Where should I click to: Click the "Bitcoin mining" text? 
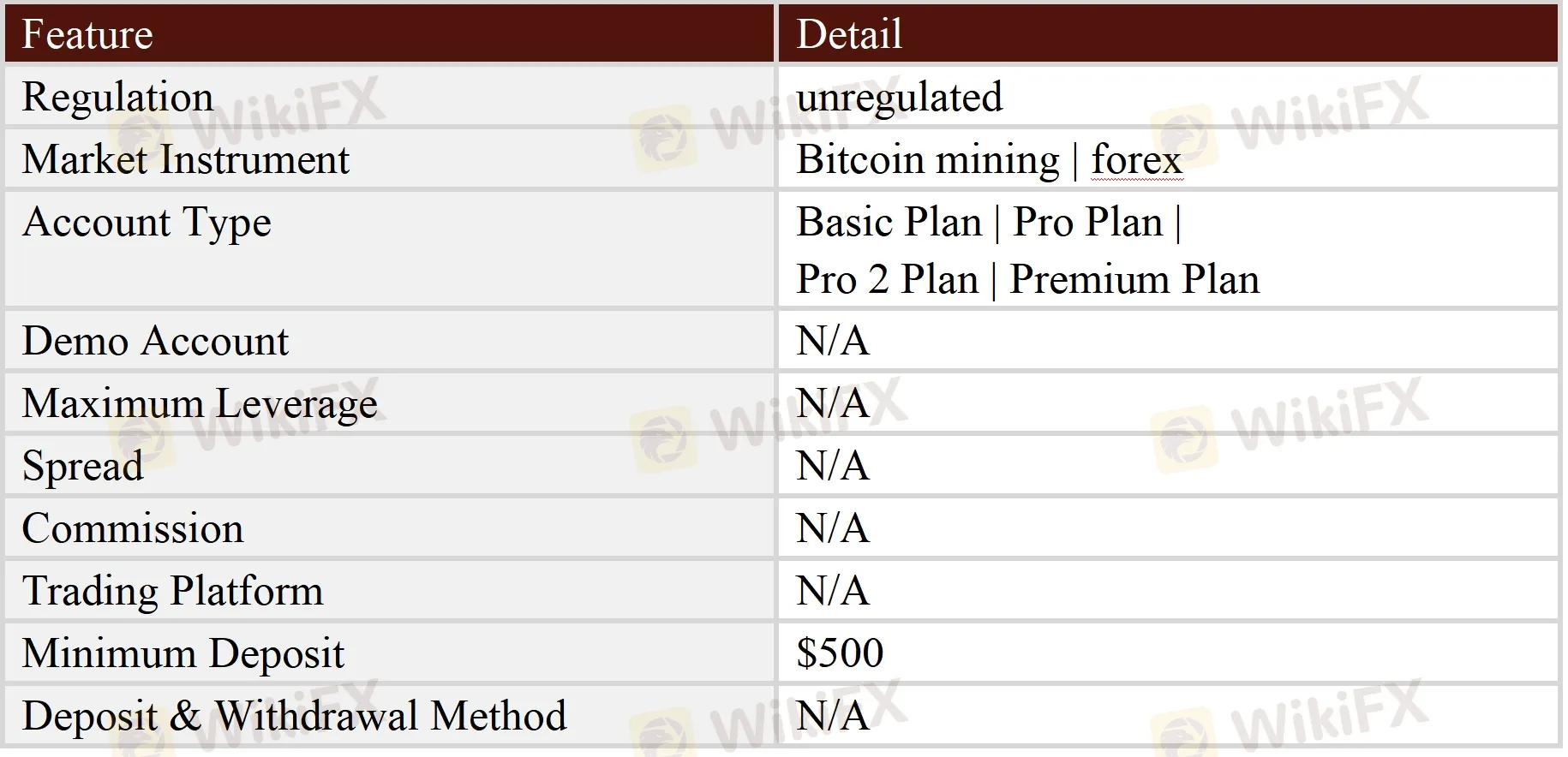coord(927,159)
